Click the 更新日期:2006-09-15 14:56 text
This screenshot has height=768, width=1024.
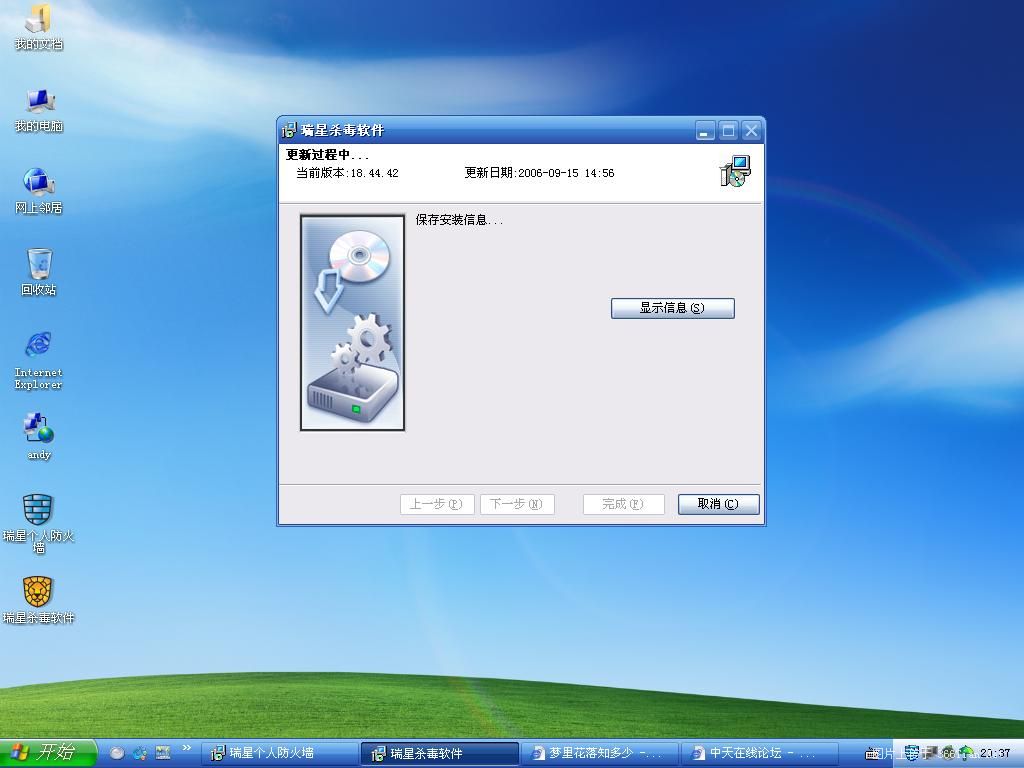pos(539,173)
